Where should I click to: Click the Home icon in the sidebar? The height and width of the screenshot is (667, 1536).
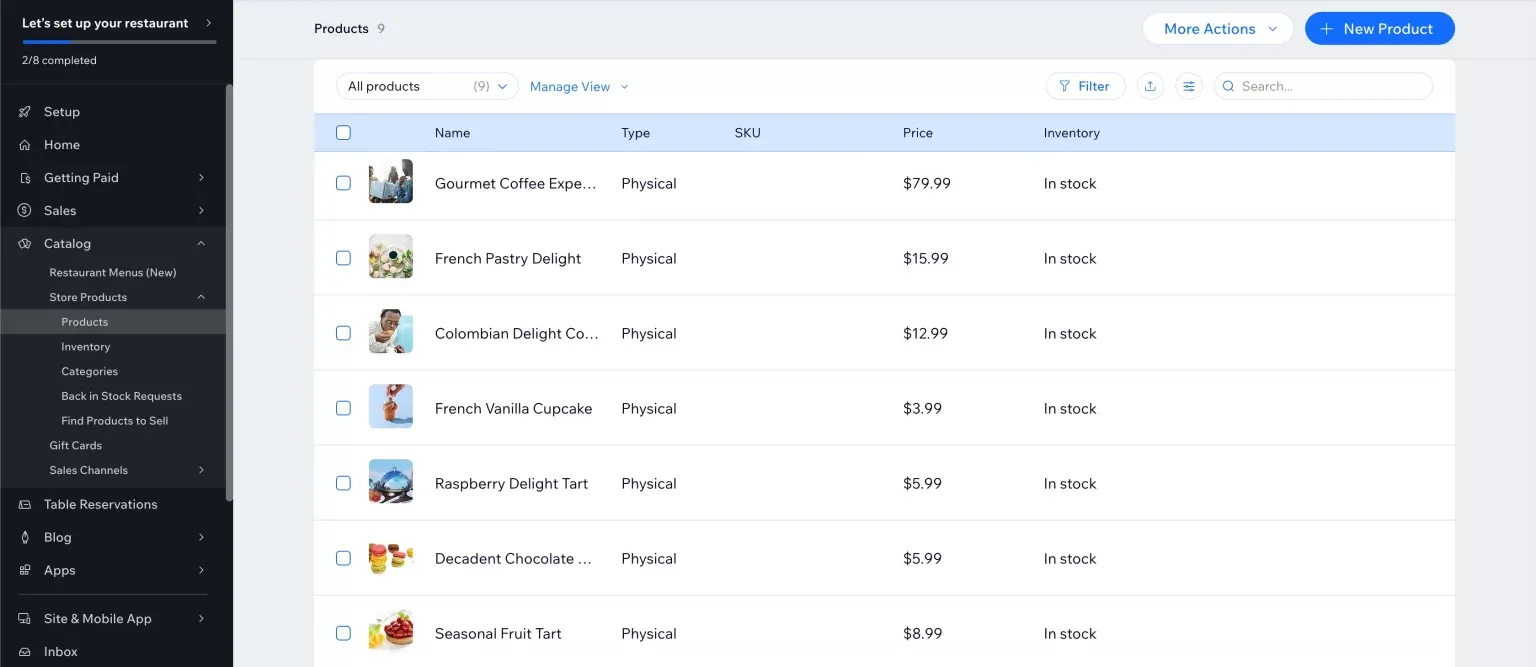24,144
